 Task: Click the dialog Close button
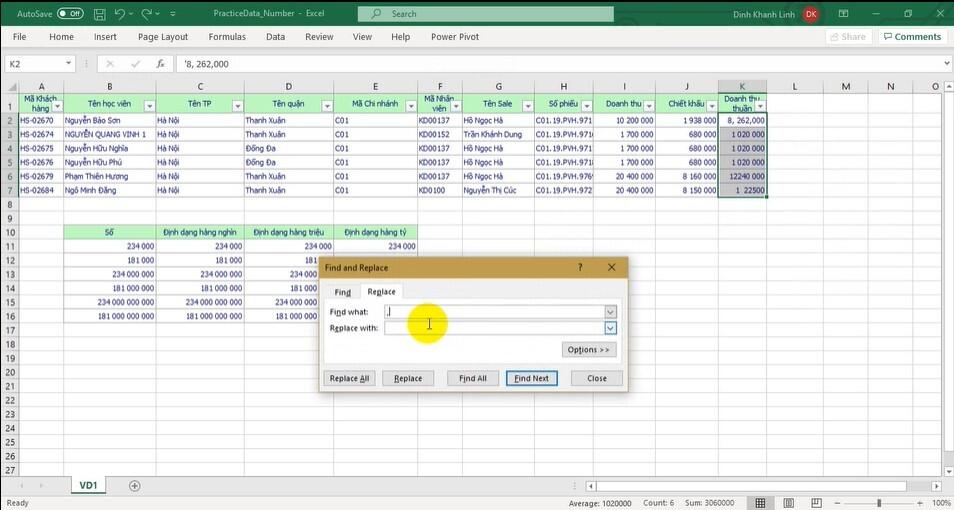(597, 378)
